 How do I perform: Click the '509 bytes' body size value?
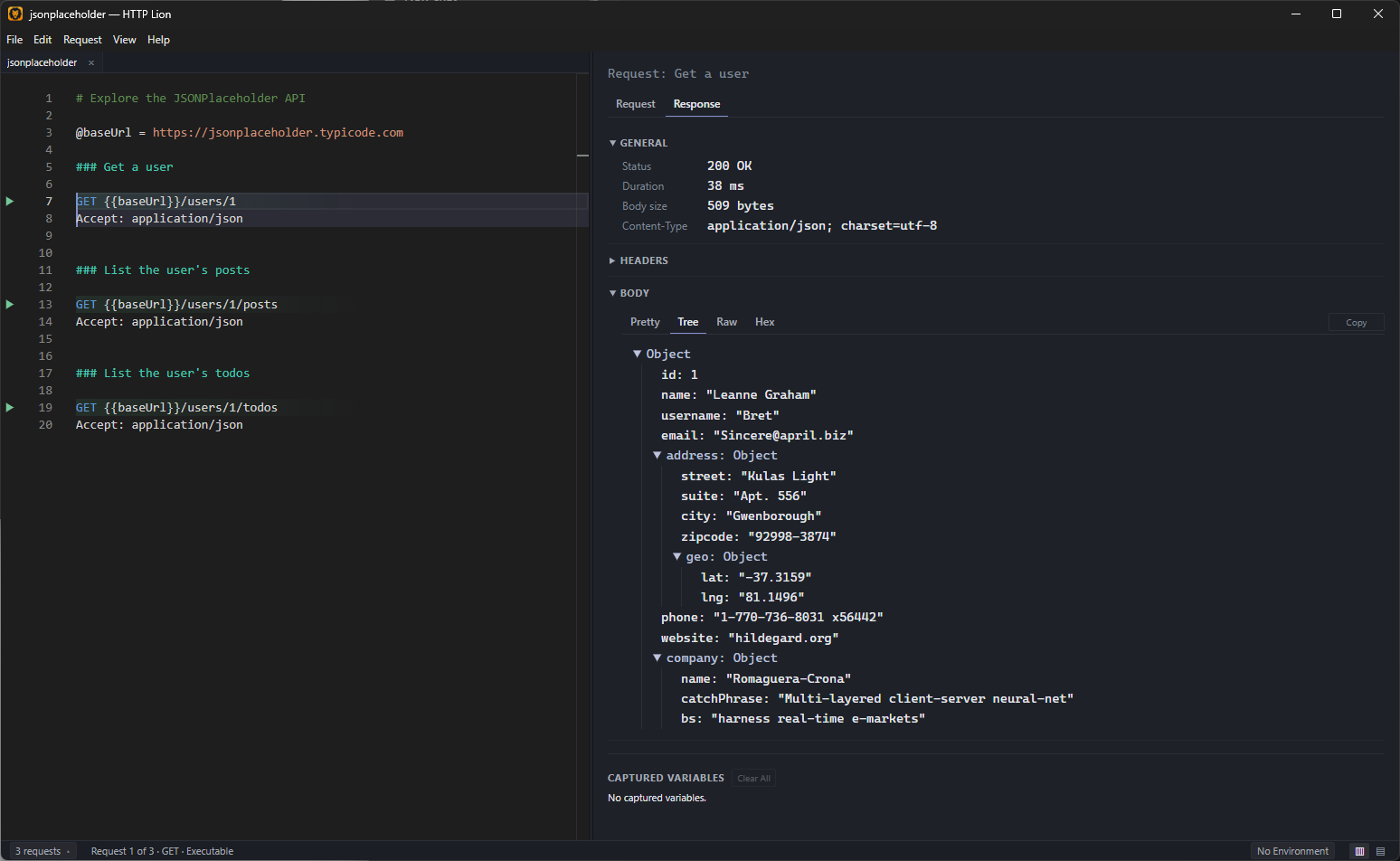click(x=740, y=205)
